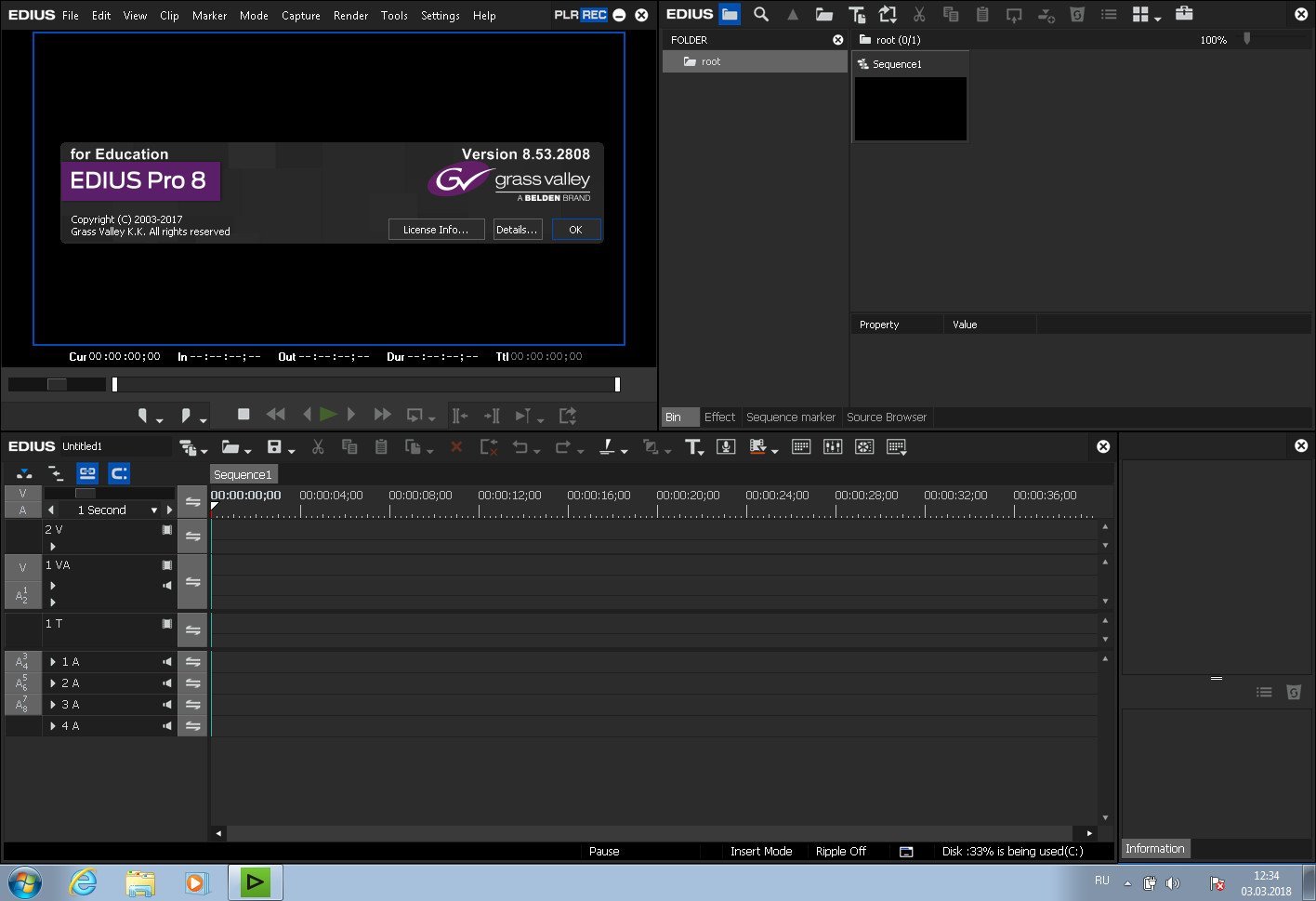Toggle PLR/REC player mode
The width and height of the screenshot is (1316, 901).
click(580, 15)
